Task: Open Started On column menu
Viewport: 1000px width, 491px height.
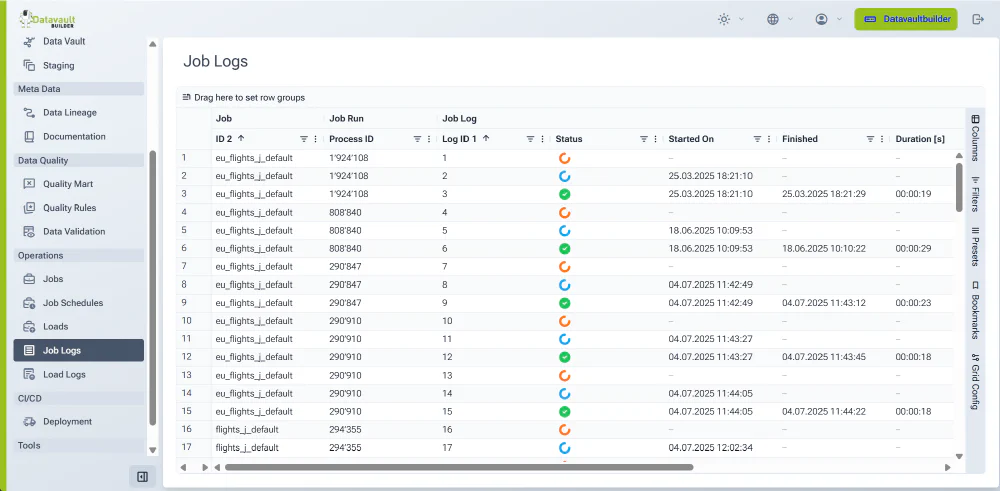Action: 769,139
